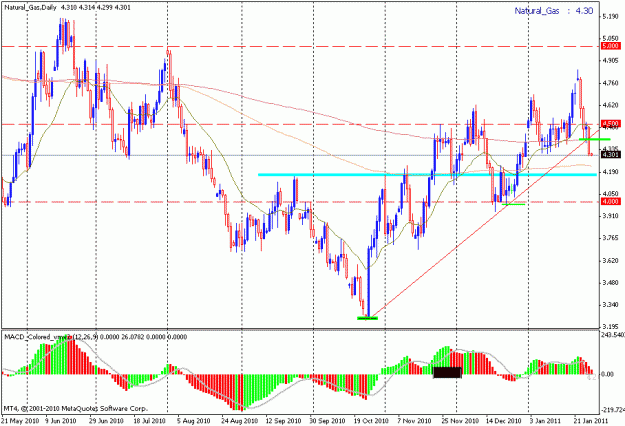Click the 4.620 price axis label
This screenshot has height=426, width=625.
tap(610, 105)
